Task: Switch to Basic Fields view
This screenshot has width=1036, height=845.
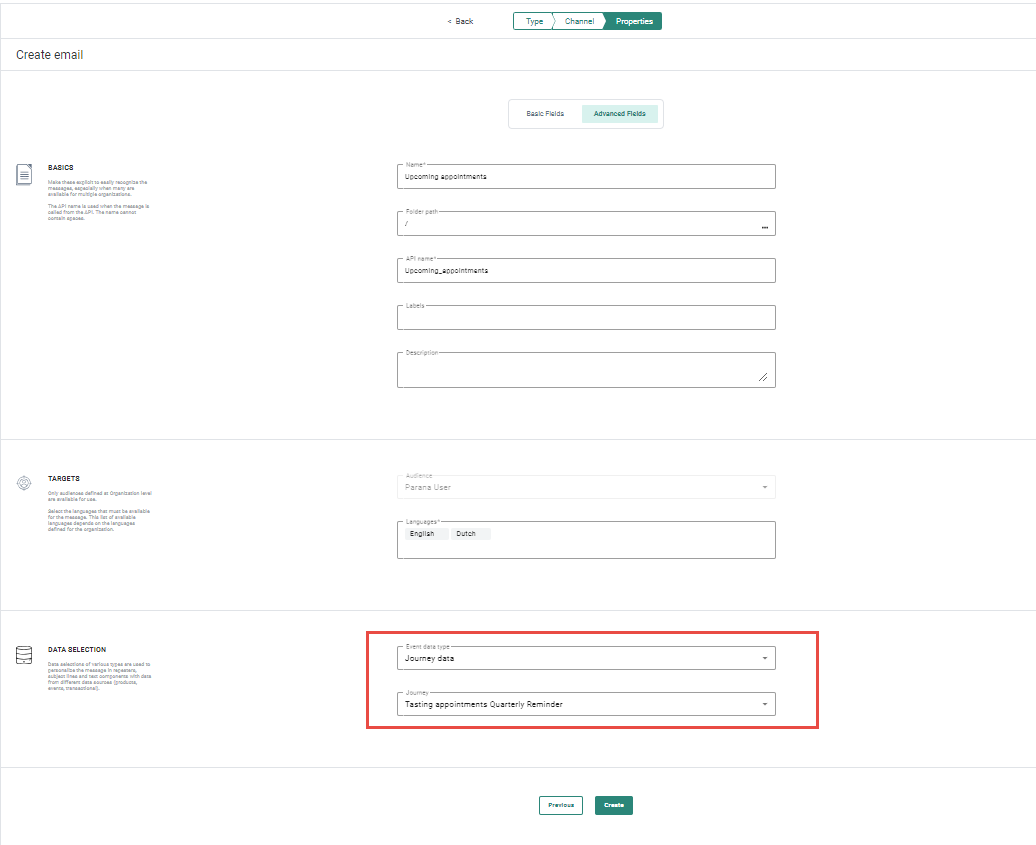Action: pos(545,114)
